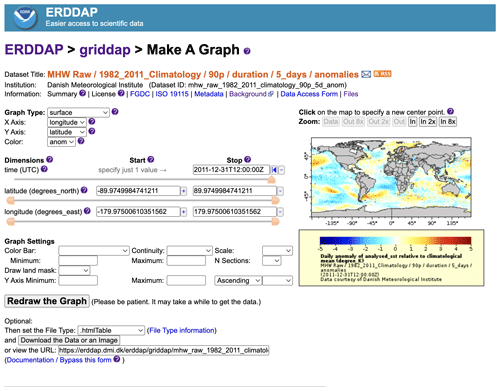The image size is (500, 391).
Task: Open Graph Type surface dropdown
Action: pyautogui.click(x=78, y=112)
